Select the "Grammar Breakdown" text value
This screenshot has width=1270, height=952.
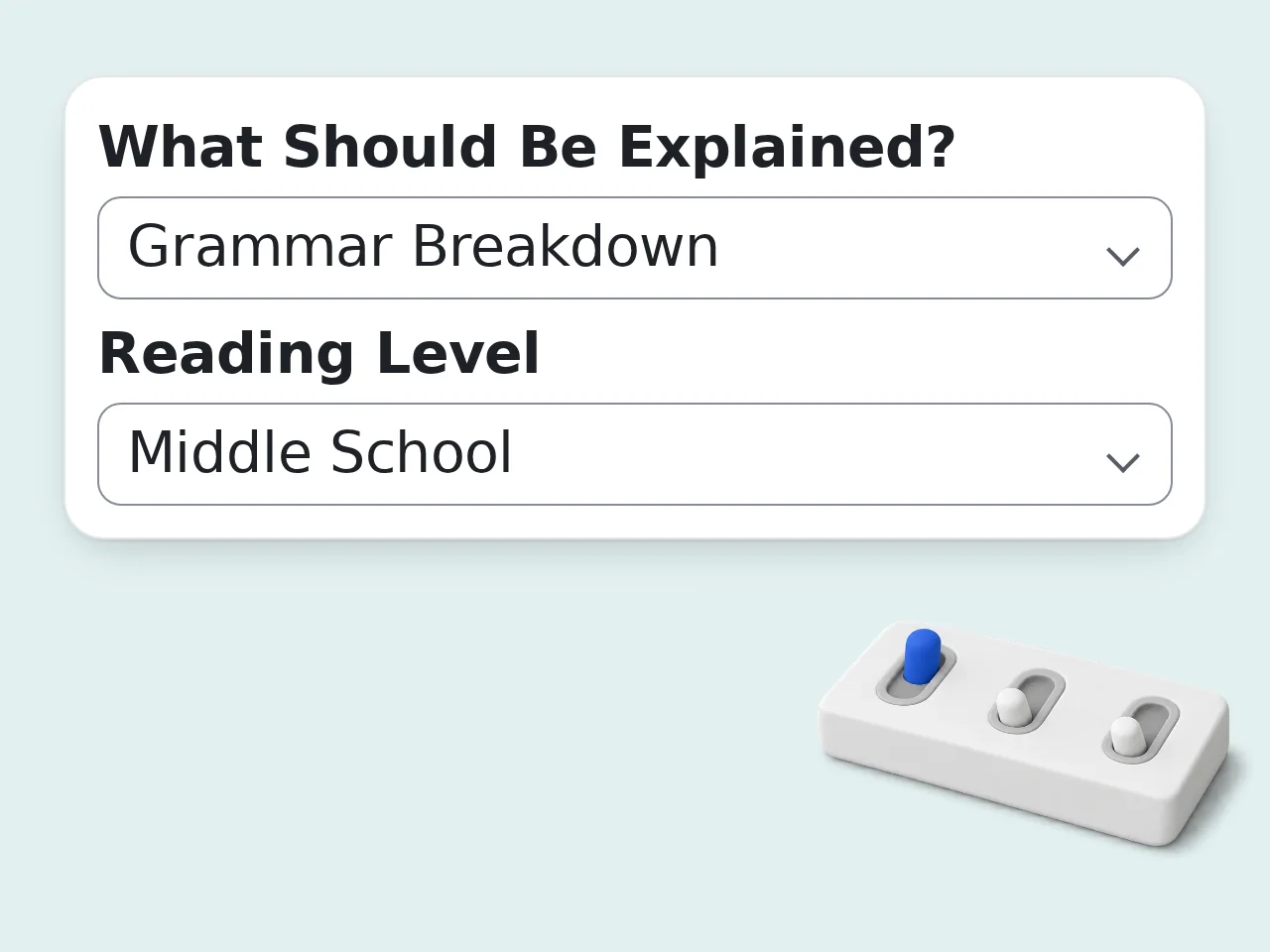click(x=423, y=246)
